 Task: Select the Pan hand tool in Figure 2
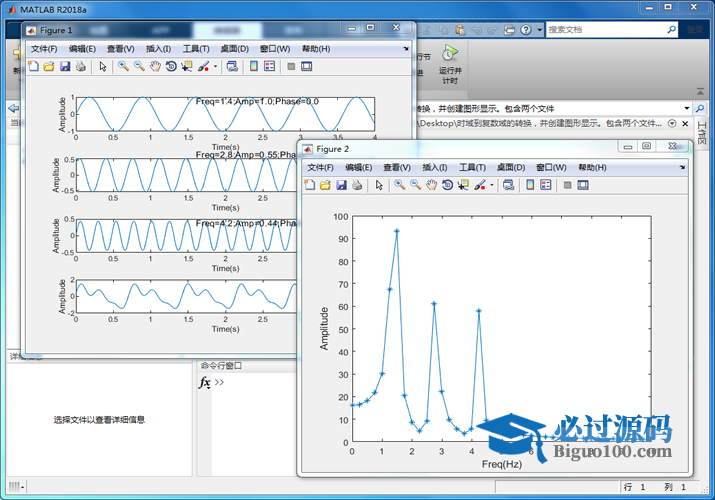431,185
